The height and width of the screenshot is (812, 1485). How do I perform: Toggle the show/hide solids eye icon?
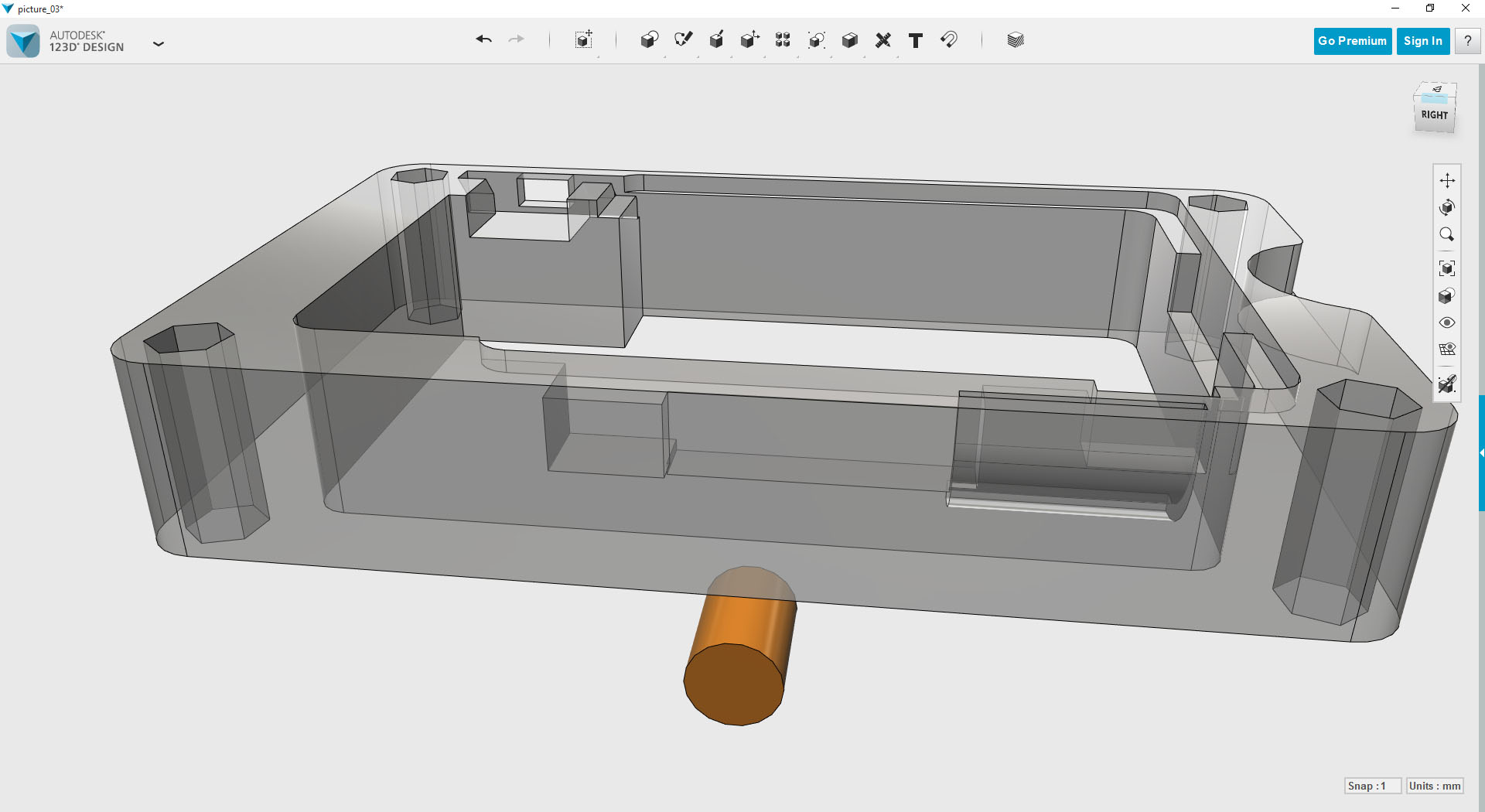tap(1447, 322)
